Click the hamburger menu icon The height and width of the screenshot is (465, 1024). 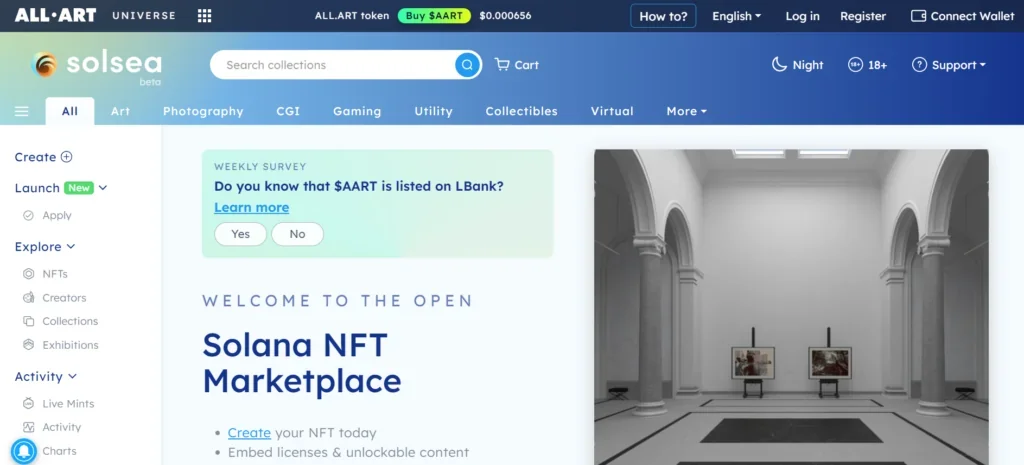pyautogui.click(x=22, y=112)
